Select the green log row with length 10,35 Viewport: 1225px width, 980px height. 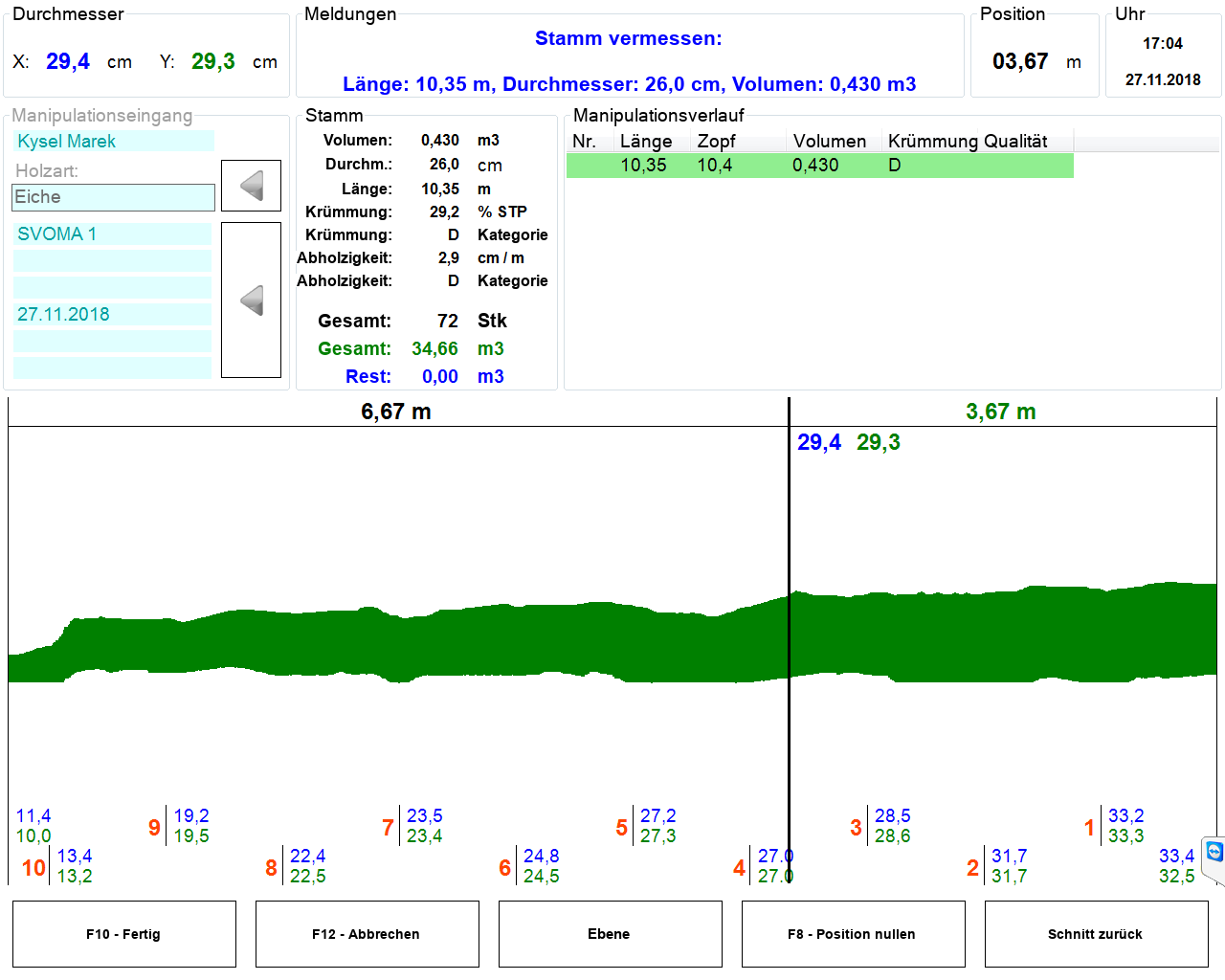(x=819, y=166)
